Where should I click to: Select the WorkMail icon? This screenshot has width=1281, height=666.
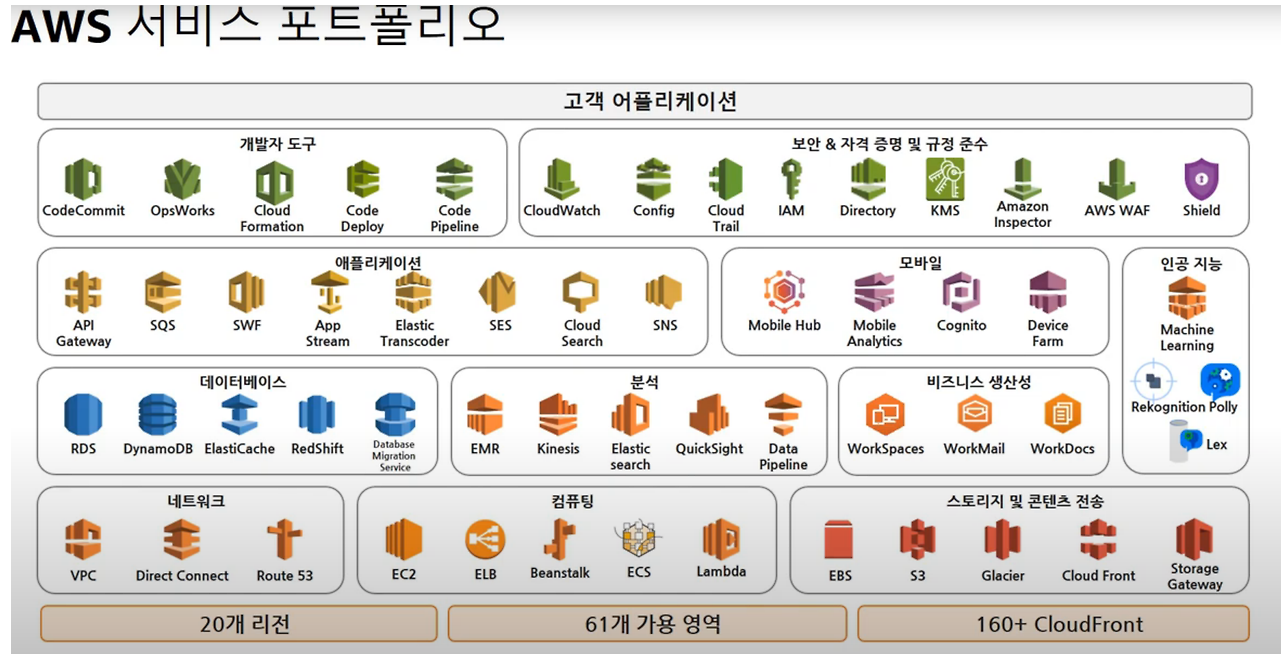coord(974,414)
